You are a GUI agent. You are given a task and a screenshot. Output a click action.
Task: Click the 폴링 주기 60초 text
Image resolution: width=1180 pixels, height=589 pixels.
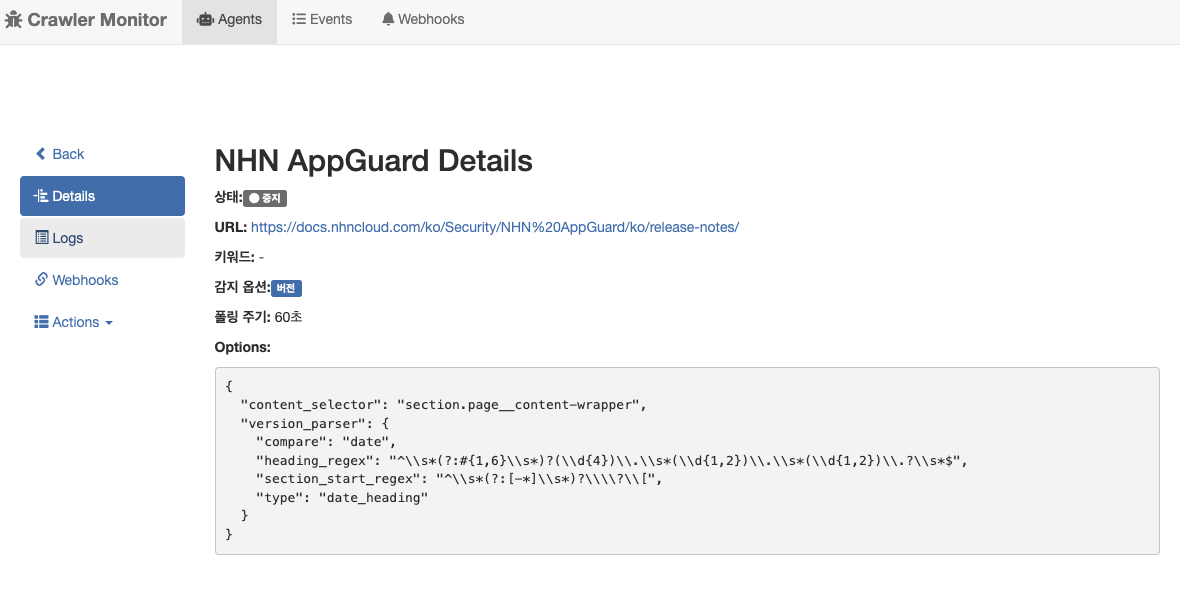pos(258,317)
